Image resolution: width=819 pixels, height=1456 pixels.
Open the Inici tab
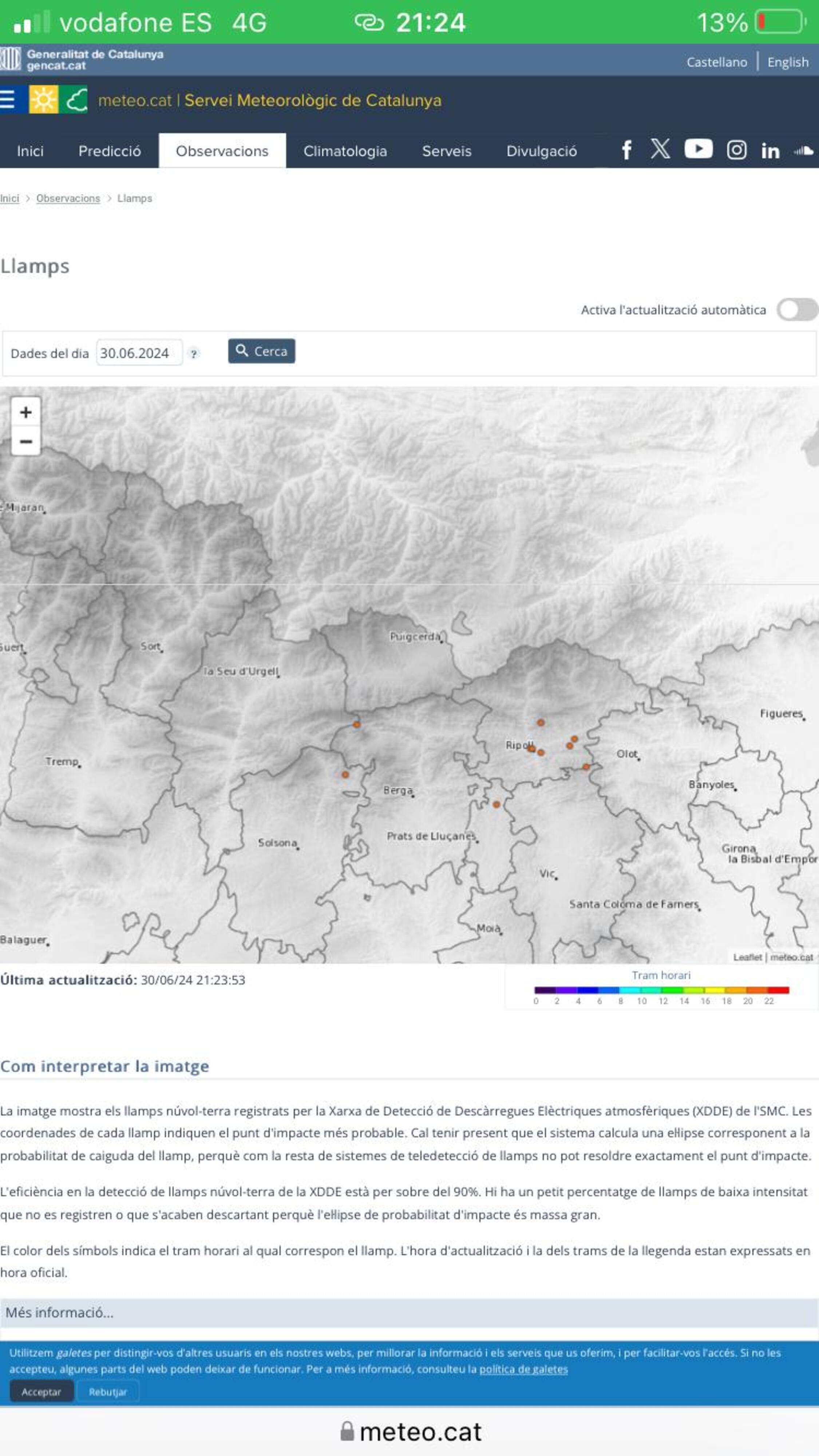[x=30, y=151]
